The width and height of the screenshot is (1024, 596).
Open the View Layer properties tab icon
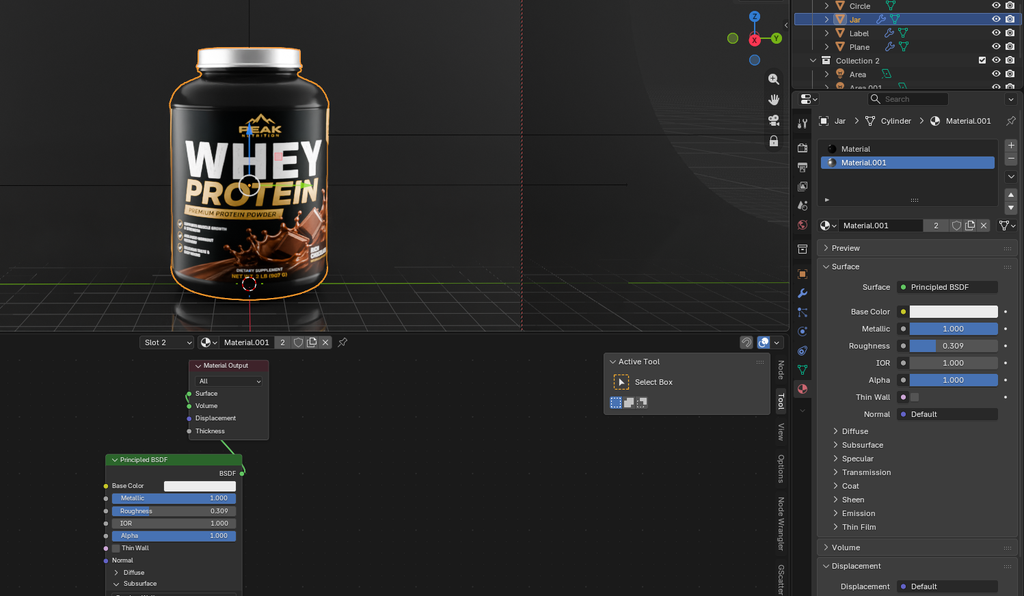coord(803,187)
